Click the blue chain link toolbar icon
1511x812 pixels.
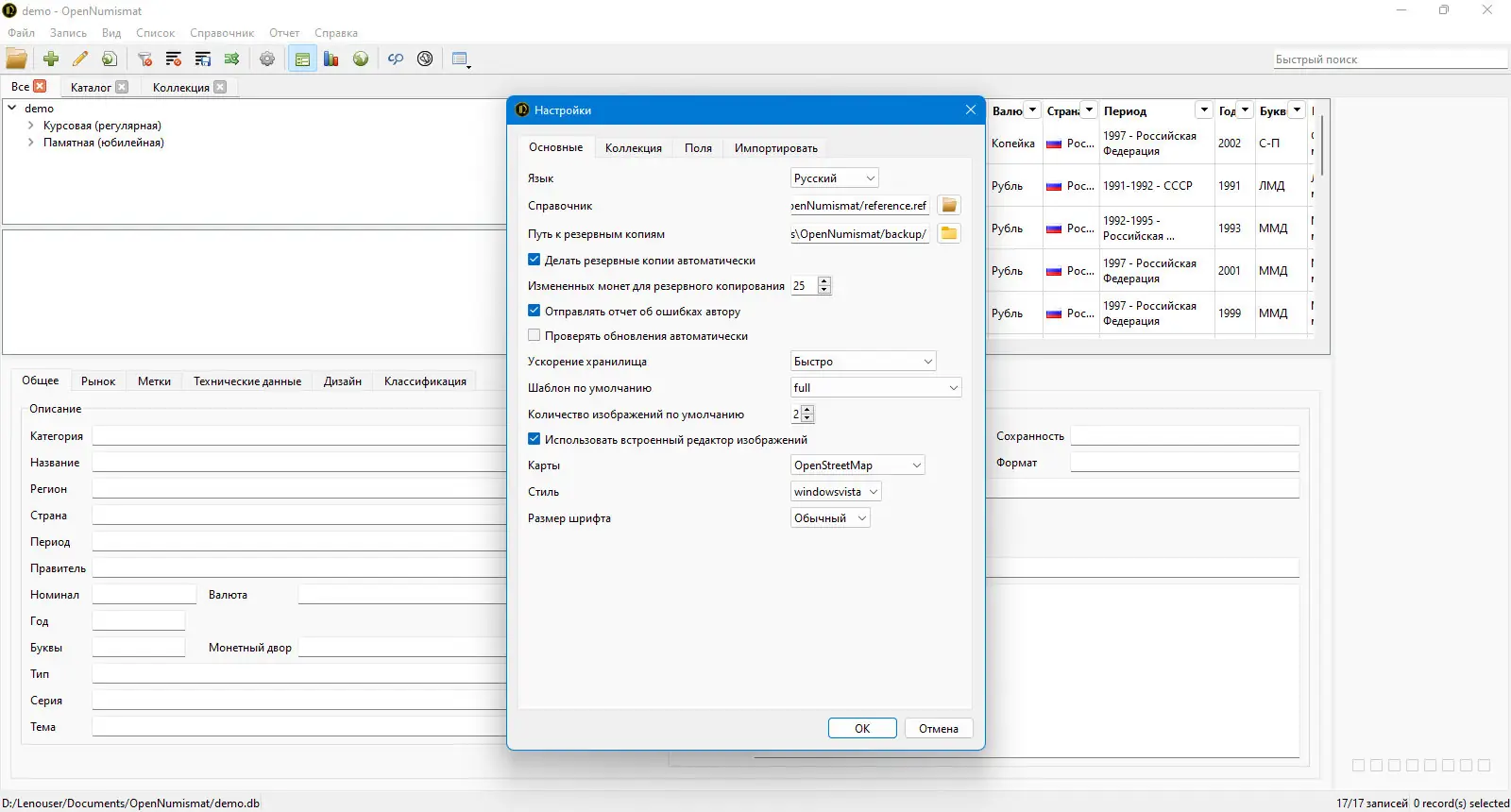point(396,59)
